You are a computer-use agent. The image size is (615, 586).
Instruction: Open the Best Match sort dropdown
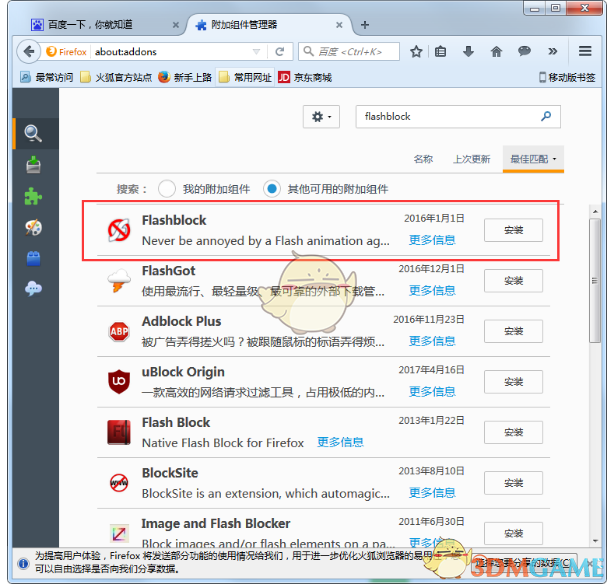tap(533, 159)
